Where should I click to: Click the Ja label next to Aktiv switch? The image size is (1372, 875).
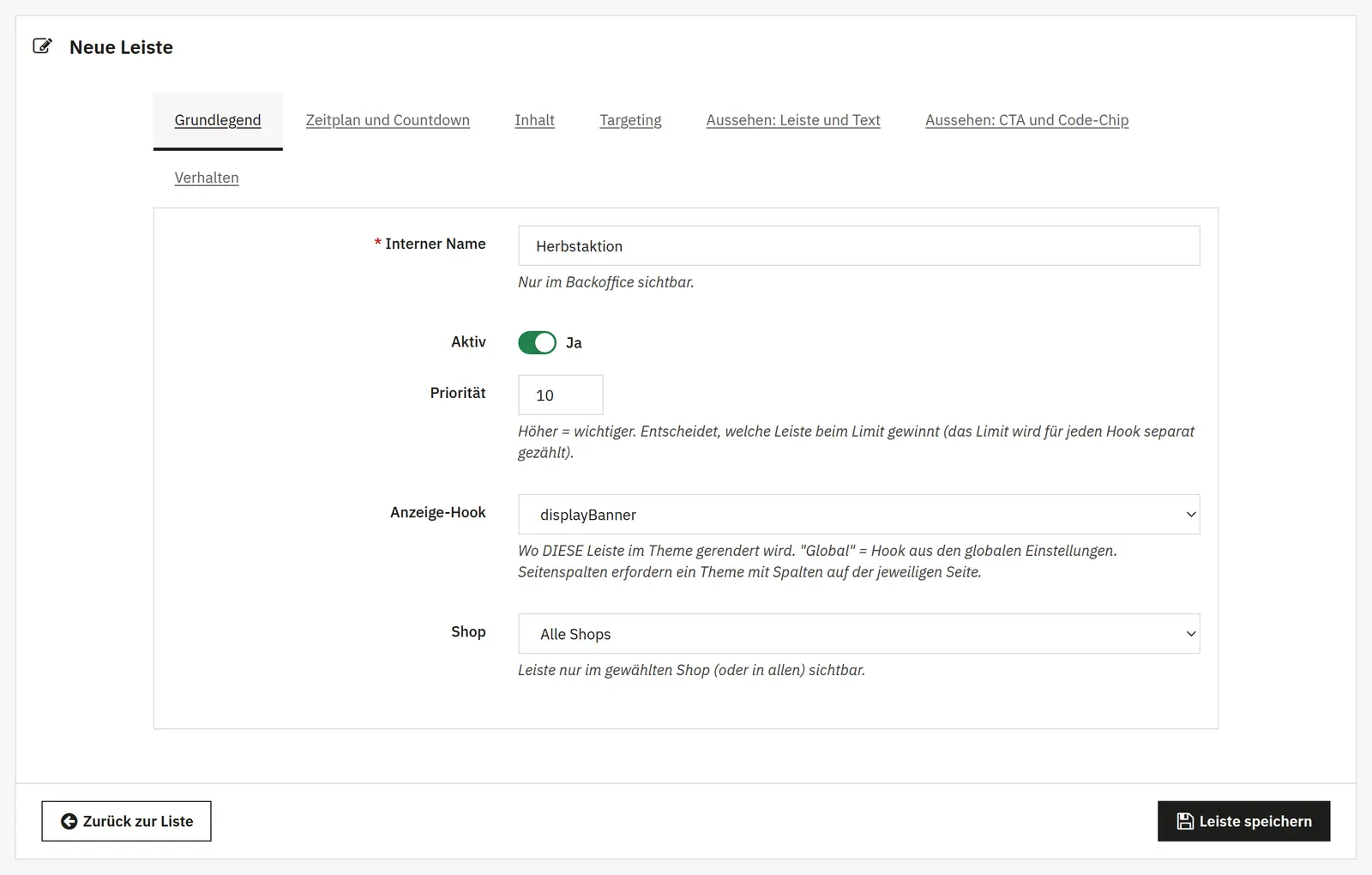pyautogui.click(x=574, y=343)
